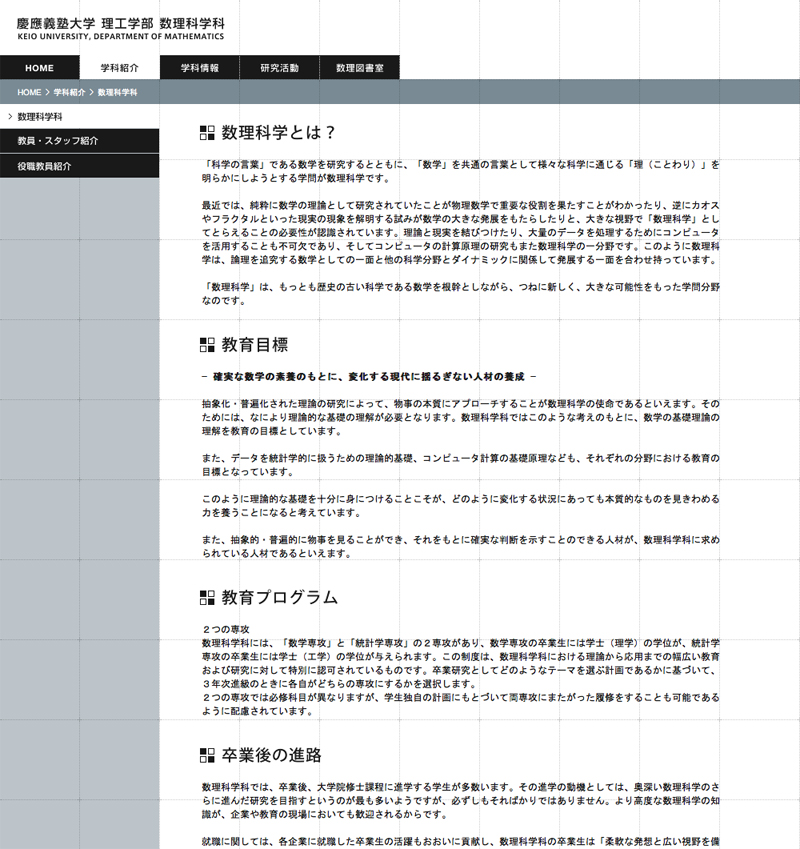Image resolution: width=800 pixels, height=849 pixels.
Task: Click the arrow marker before 数理科学科 in sidebar
Action: [9, 117]
